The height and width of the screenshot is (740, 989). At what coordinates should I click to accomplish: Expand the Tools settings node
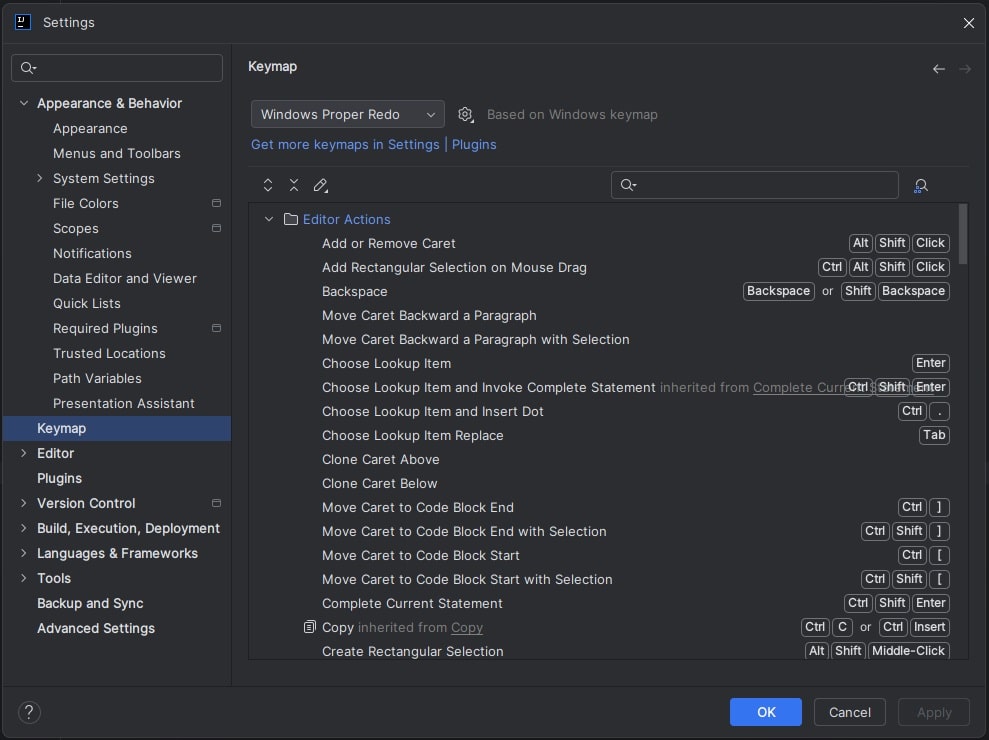click(24, 578)
